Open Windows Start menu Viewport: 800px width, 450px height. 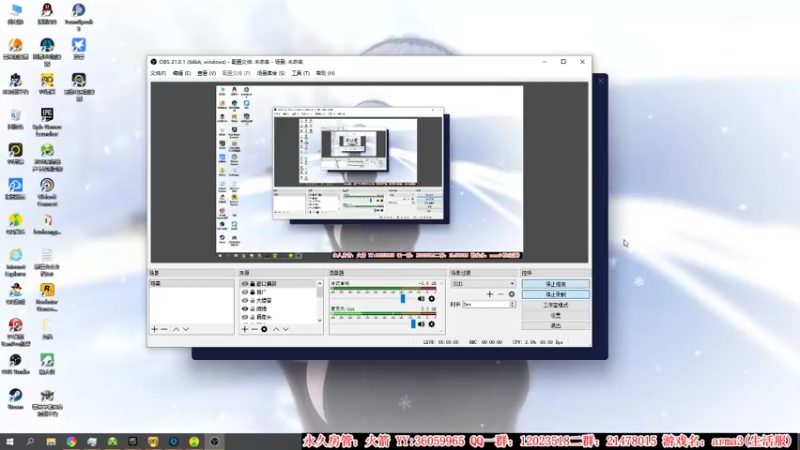(x=10, y=442)
